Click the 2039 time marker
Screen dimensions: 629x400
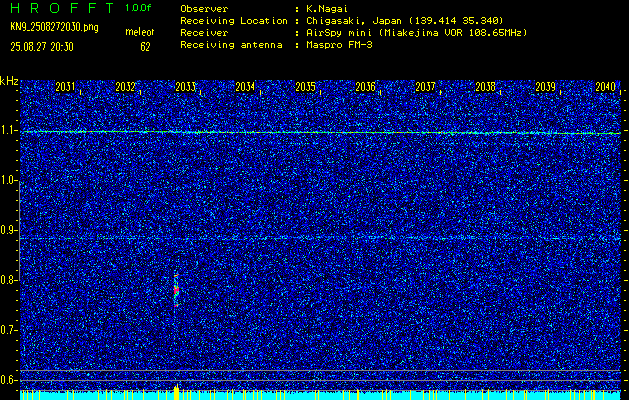pyautogui.click(x=546, y=87)
